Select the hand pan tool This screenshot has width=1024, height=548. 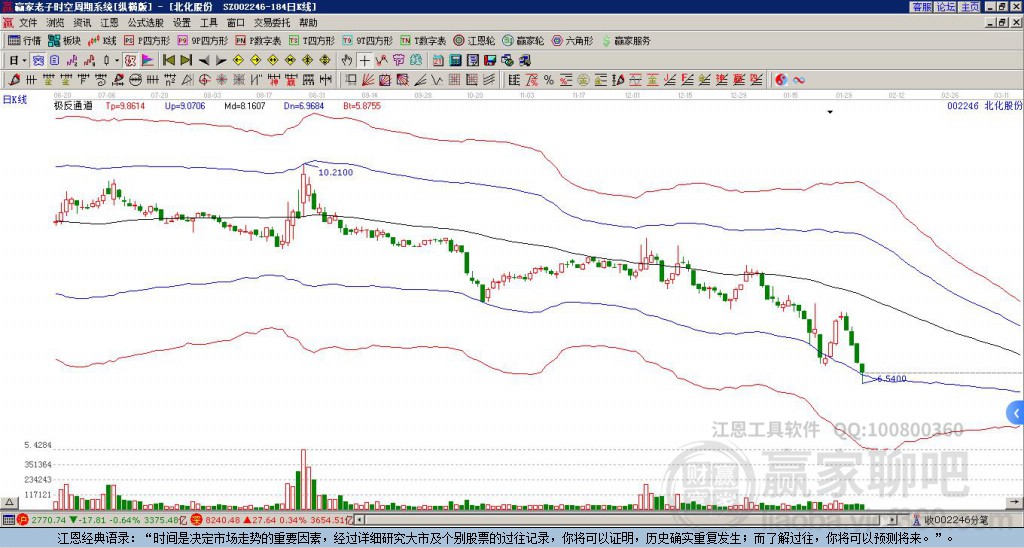(x=347, y=61)
